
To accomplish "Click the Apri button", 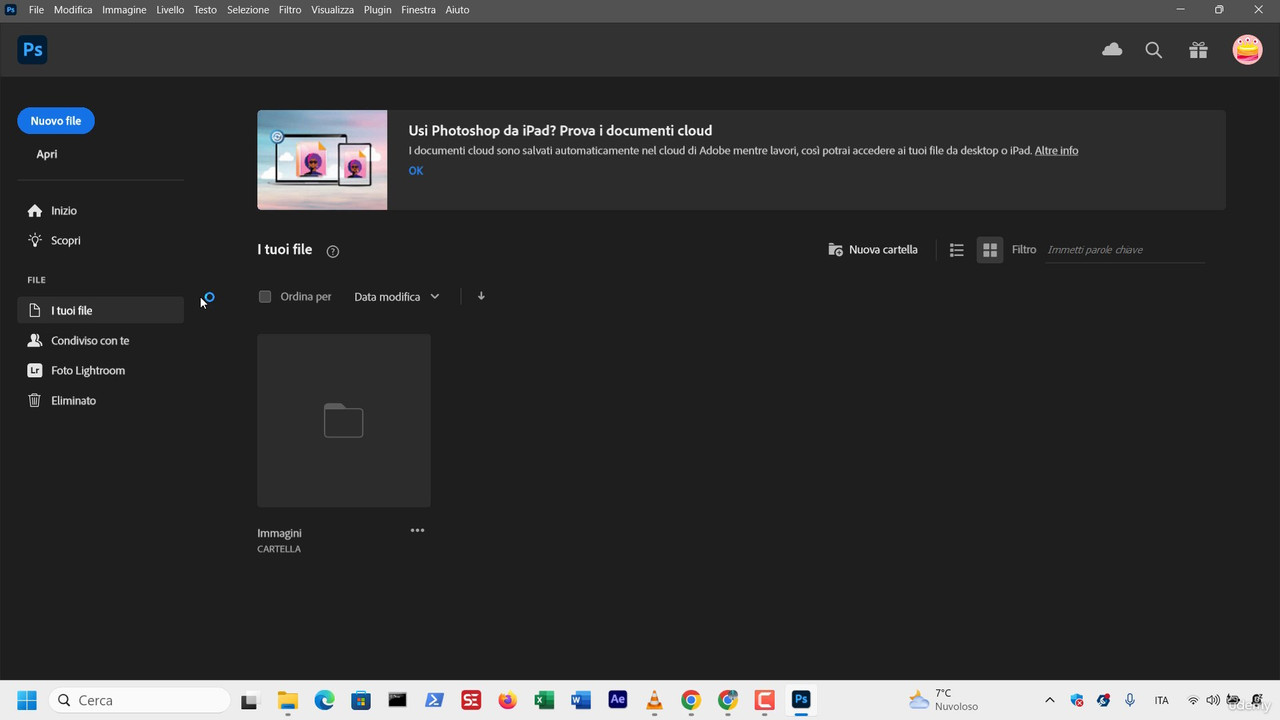I will click(x=47, y=154).
